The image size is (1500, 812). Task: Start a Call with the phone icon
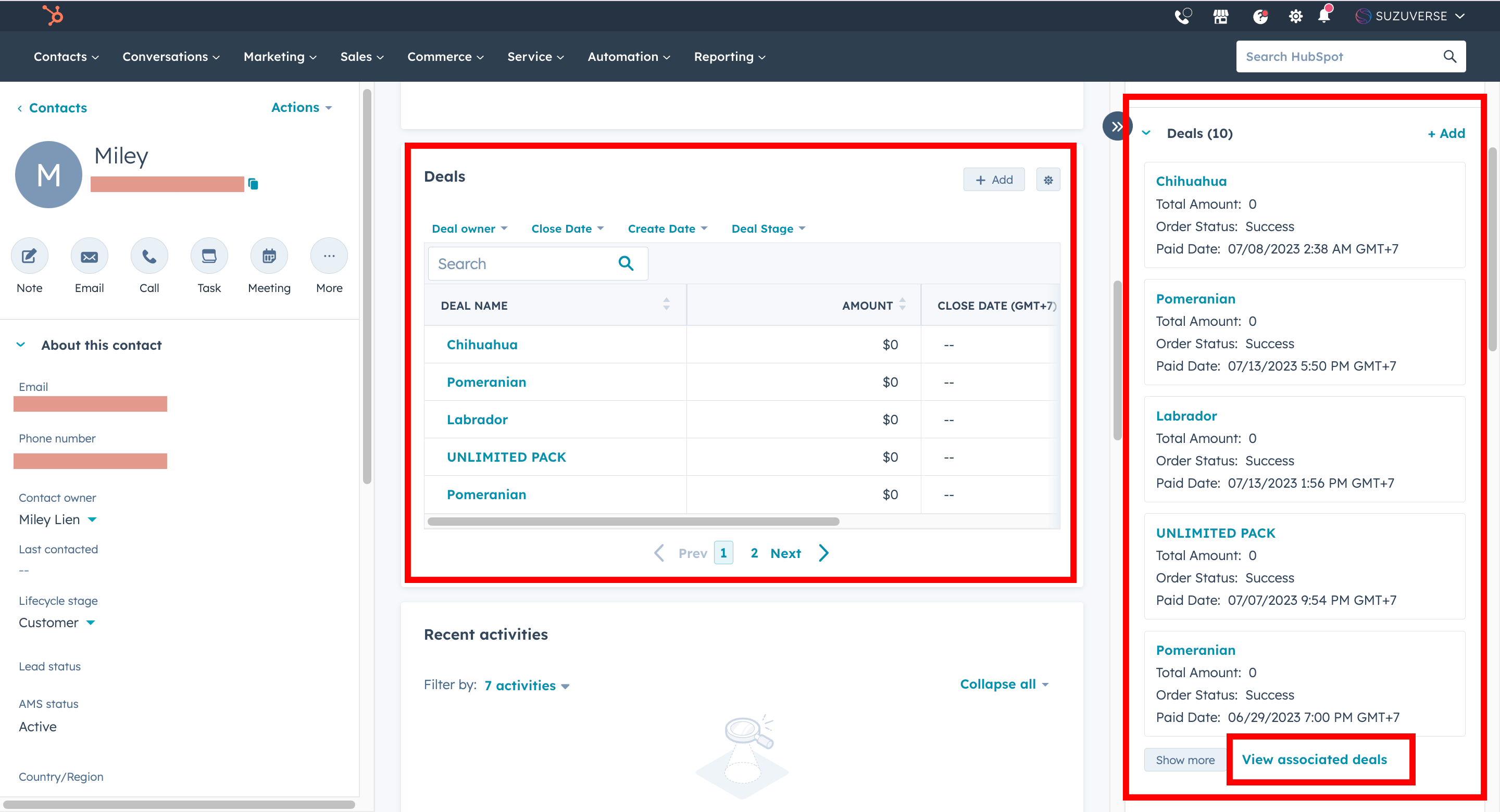[x=149, y=256]
